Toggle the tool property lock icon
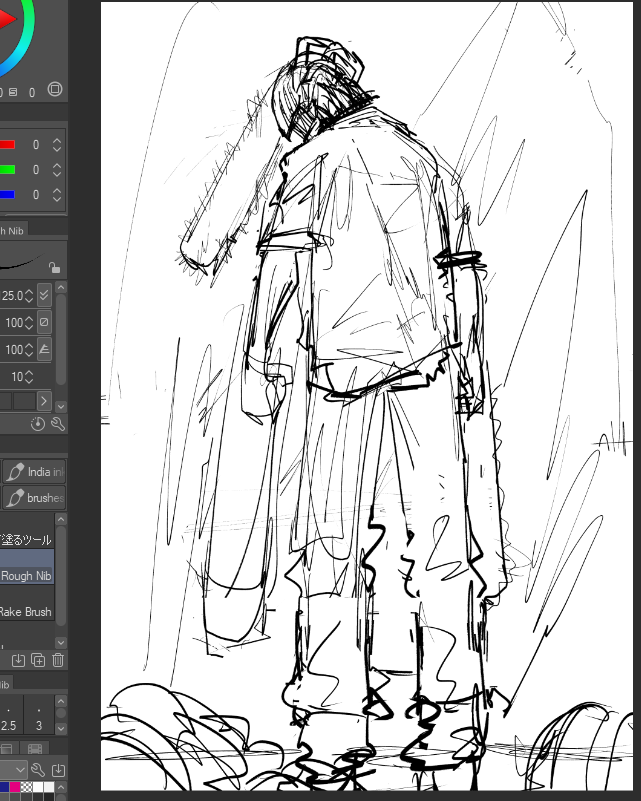This screenshot has height=801, width=641. [x=54, y=267]
